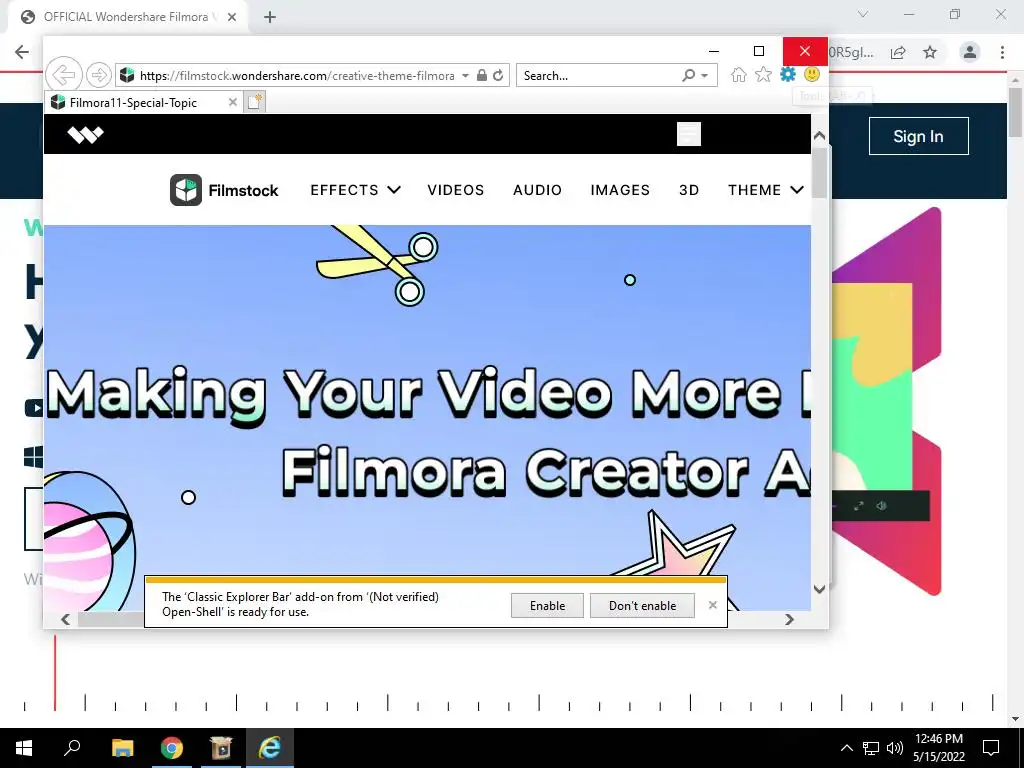The width and height of the screenshot is (1024, 768).
Task: Close the Filmora11-Special-Topic tab
Action: (x=232, y=102)
